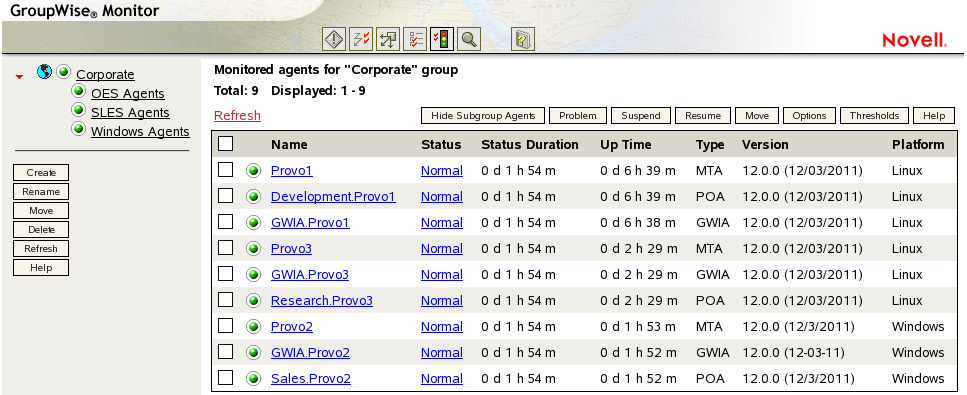Viewport: 967px width, 395px height.
Task: Click the sidebar Move button
Action: [x=41, y=211]
